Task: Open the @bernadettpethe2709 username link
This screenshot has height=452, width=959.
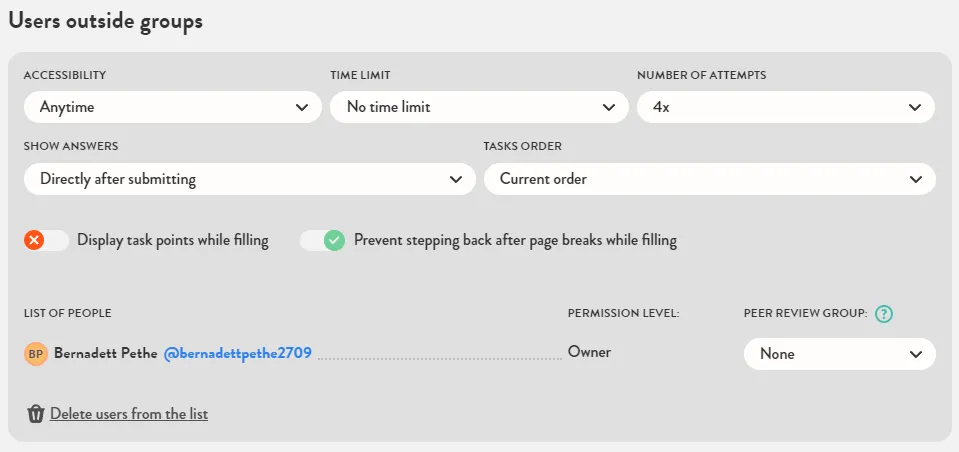Action: click(x=238, y=353)
